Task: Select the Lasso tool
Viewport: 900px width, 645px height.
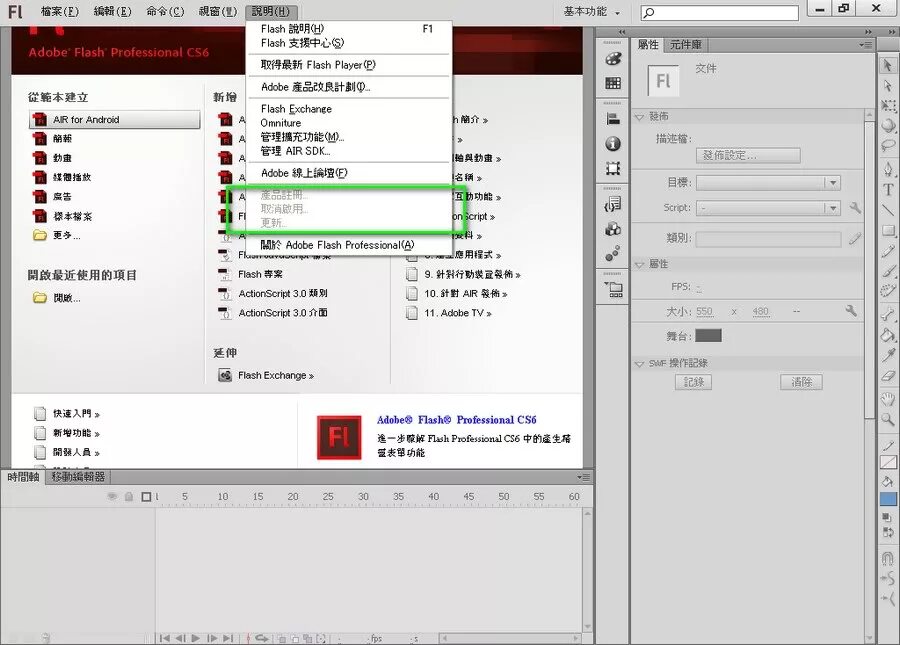Action: [888, 145]
